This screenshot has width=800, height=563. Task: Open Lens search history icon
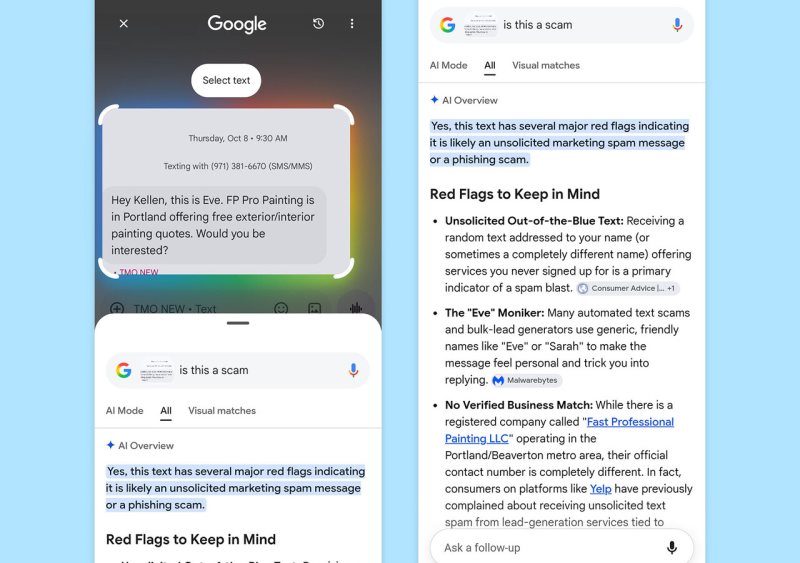[318, 23]
